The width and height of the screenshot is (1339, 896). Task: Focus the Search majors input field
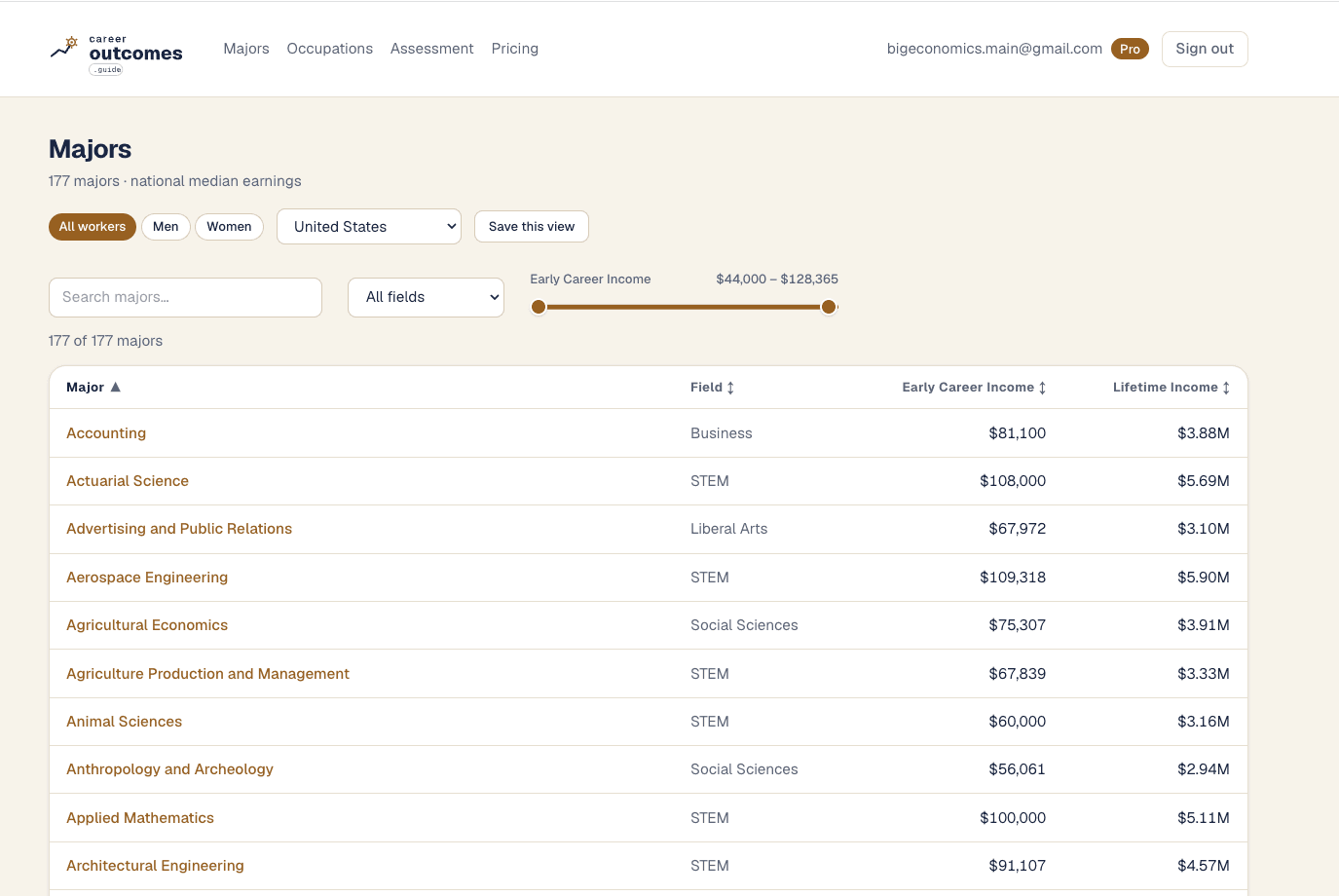(185, 297)
